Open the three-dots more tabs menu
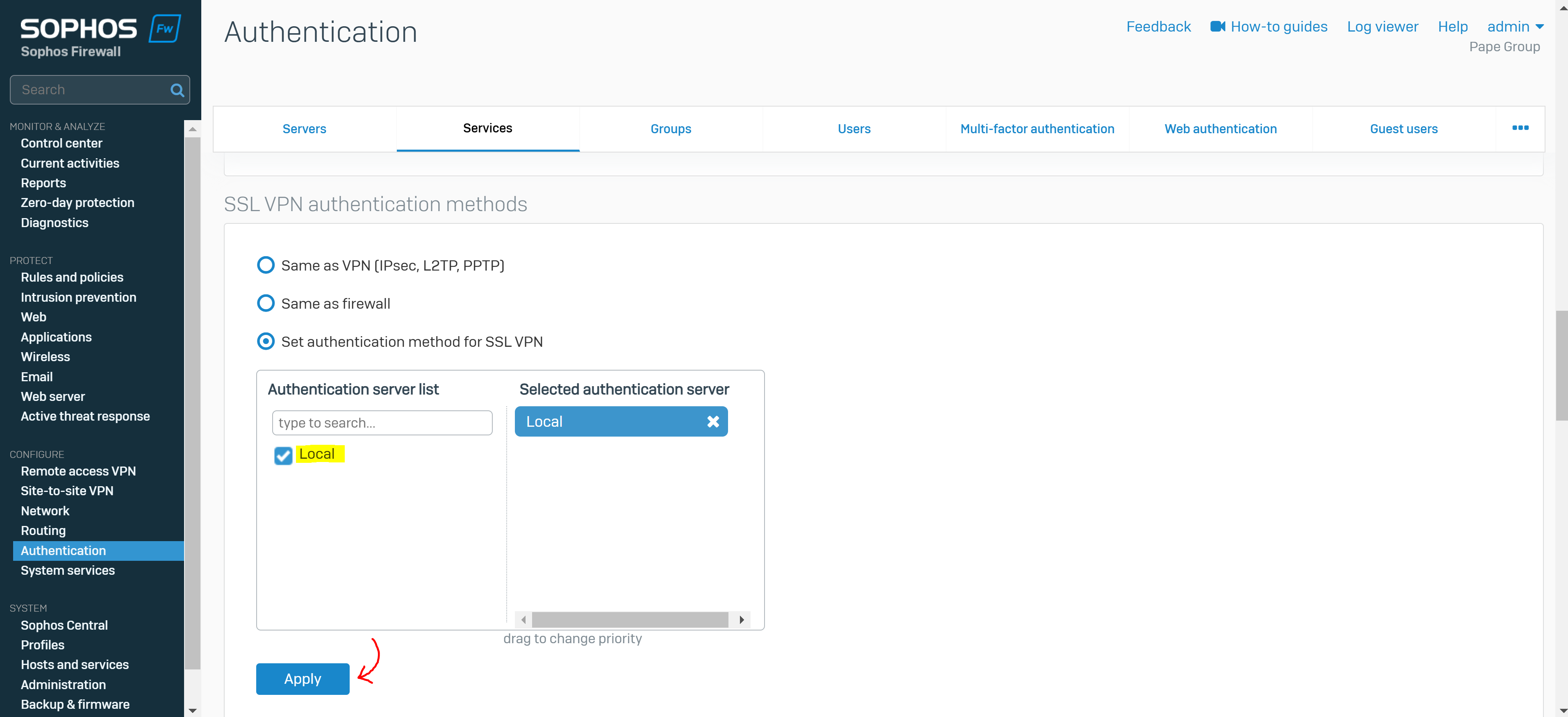The height and width of the screenshot is (717, 1568). pyautogui.click(x=1520, y=128)
